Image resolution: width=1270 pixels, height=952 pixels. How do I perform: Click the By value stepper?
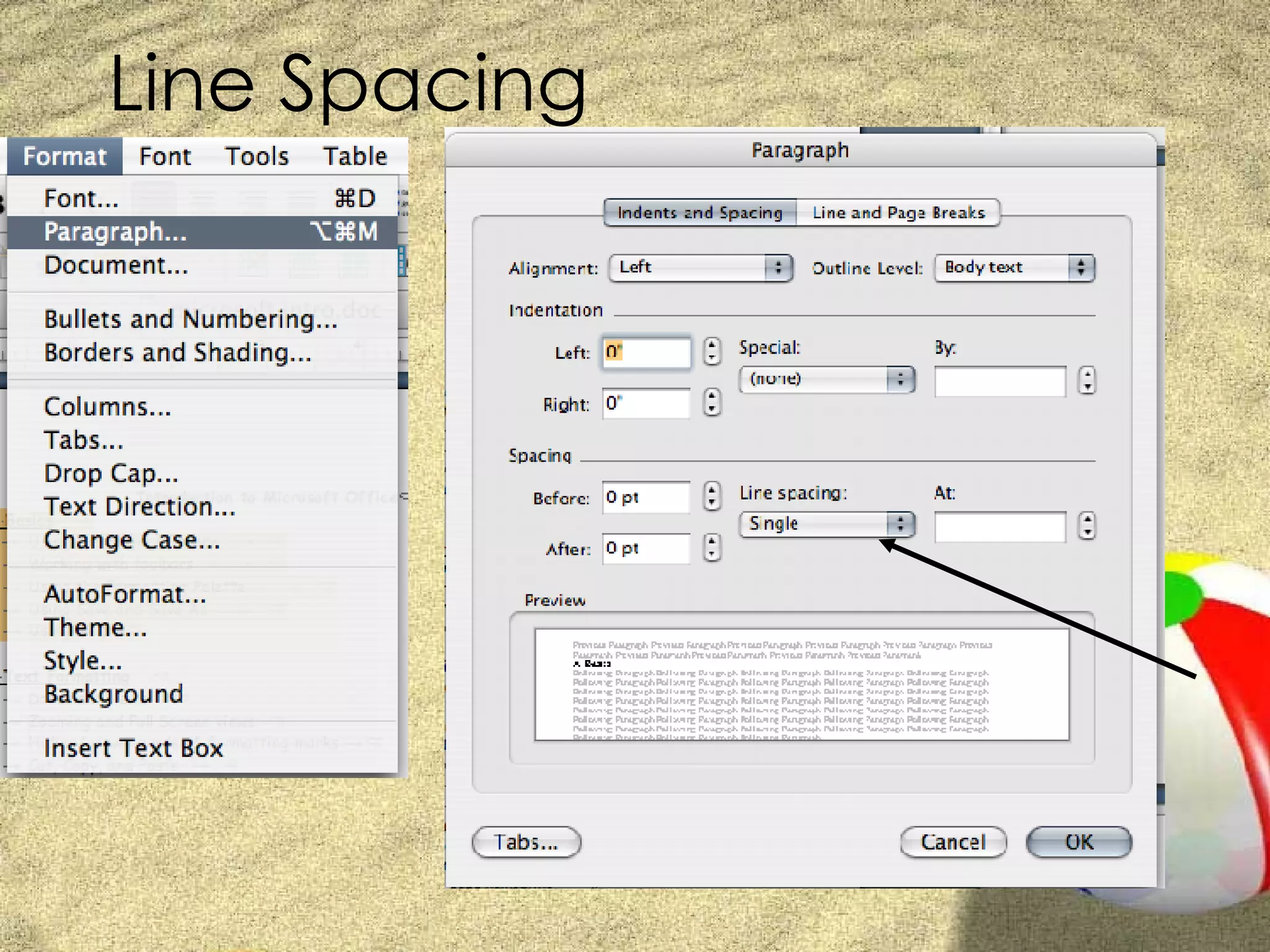tap(1087, 381)
